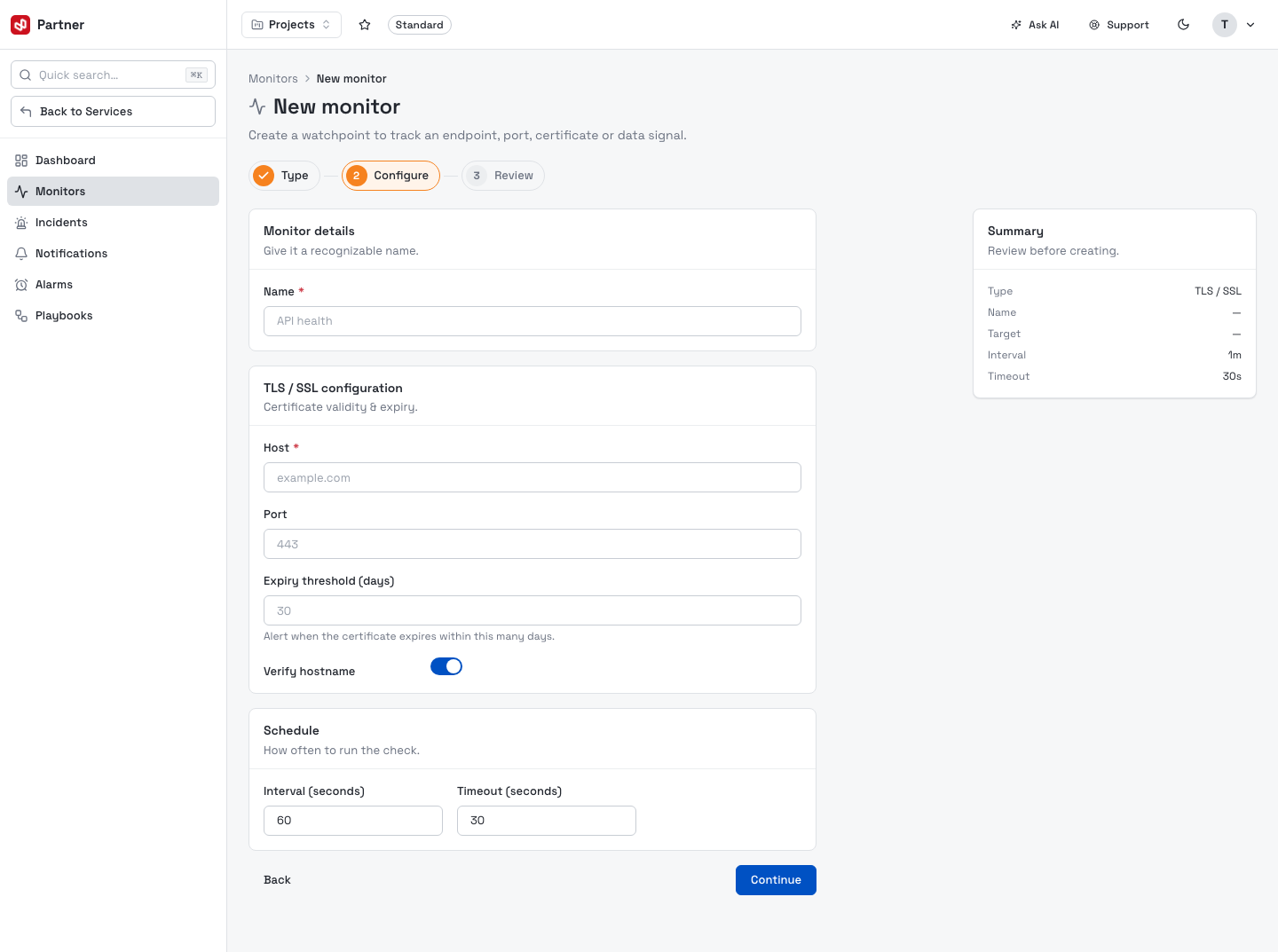The image size is (1278, 952).
Task: Click the Schedule section heading
Action: 291,731
